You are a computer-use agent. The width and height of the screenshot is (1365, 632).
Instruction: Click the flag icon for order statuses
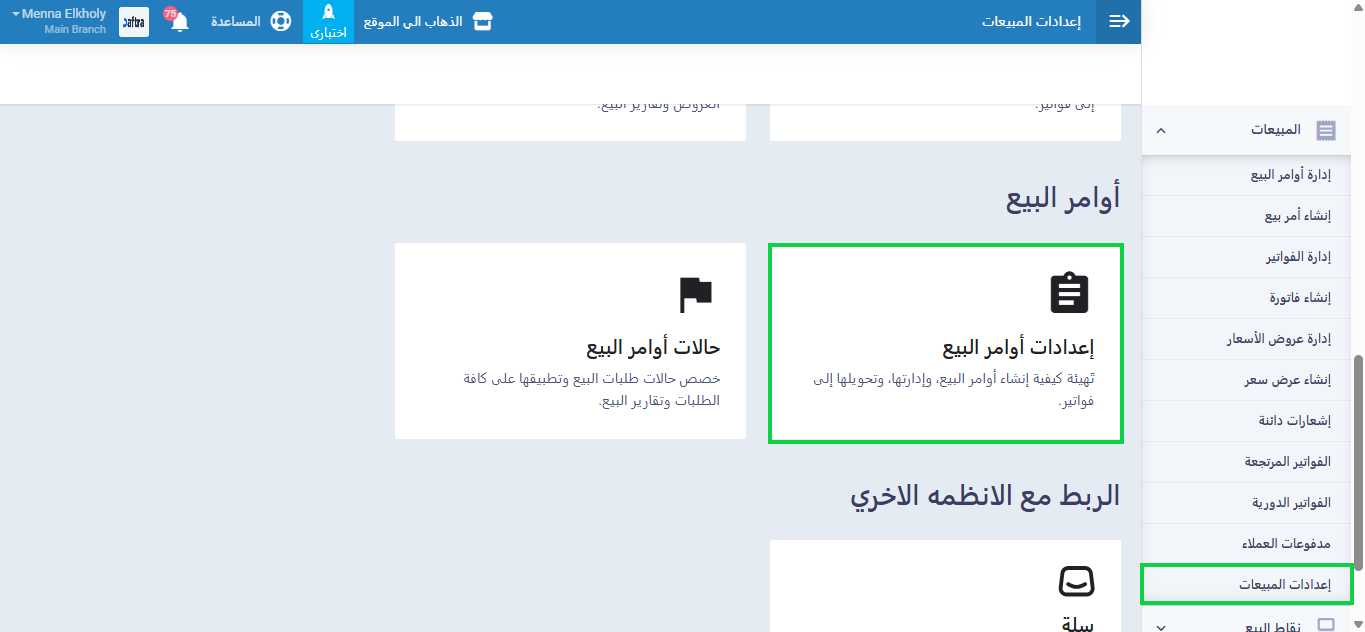695,293
